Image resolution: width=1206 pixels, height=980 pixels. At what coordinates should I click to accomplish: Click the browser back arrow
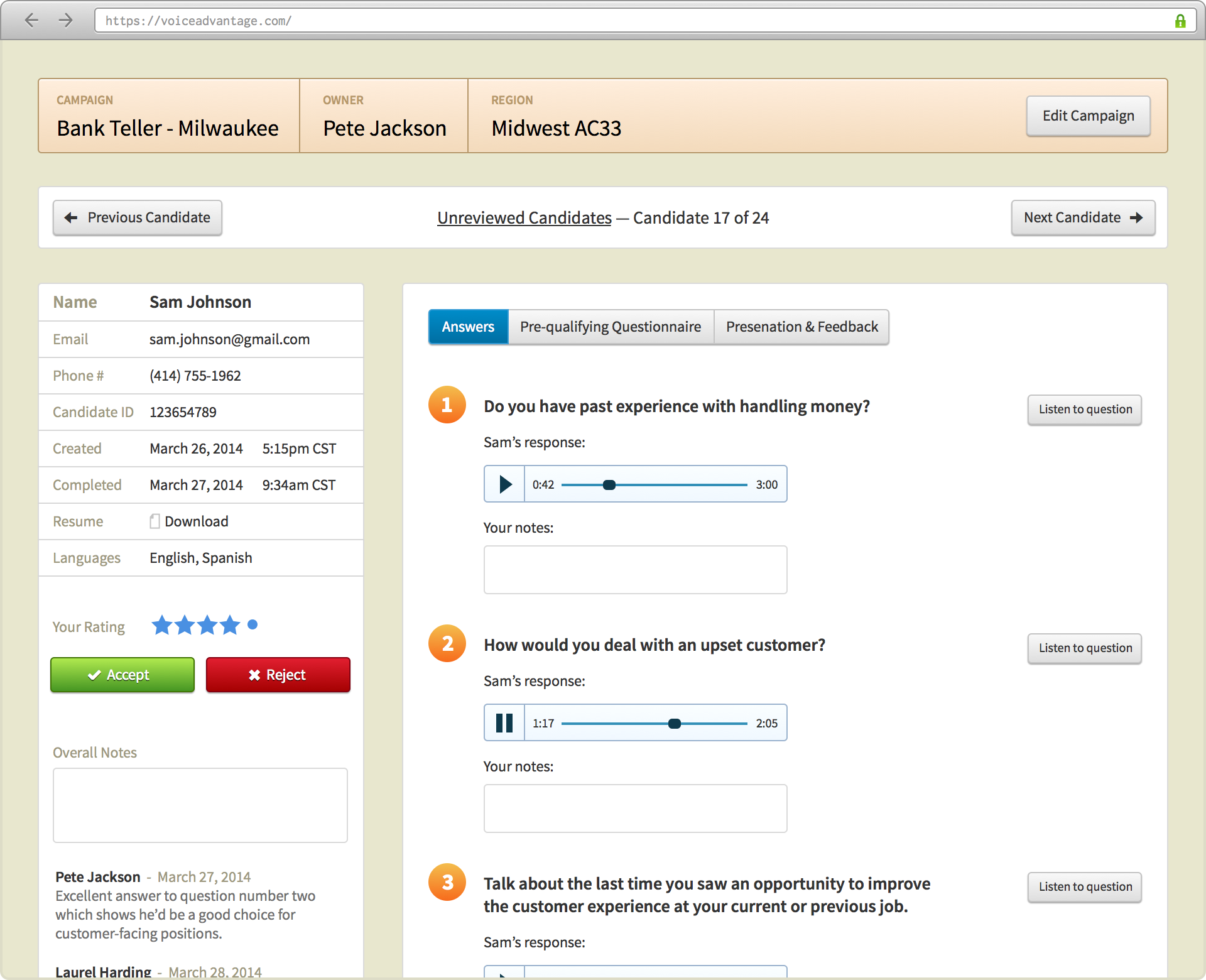point(31,21)
